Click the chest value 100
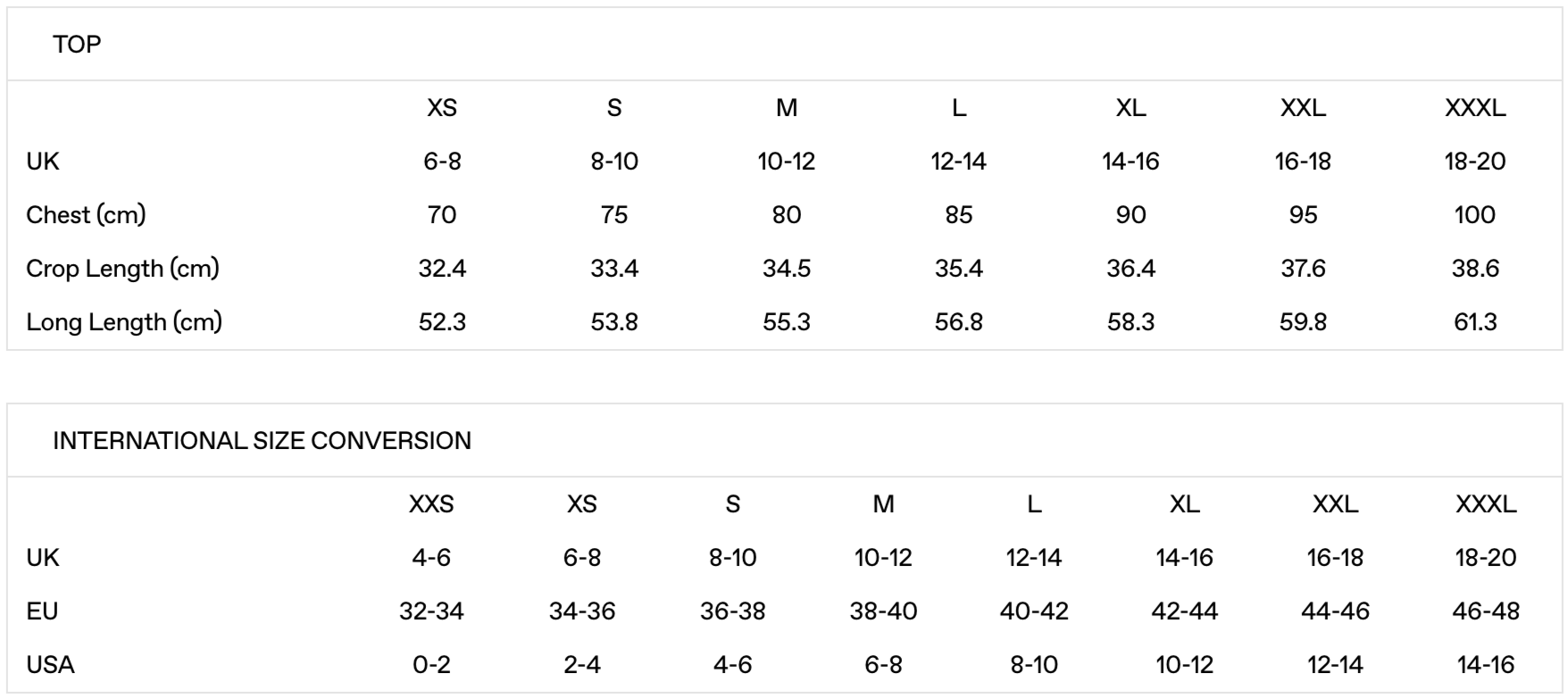The height and width of the screenshot is (698, 1568). pyautogui.click(x=1474, y=215)
